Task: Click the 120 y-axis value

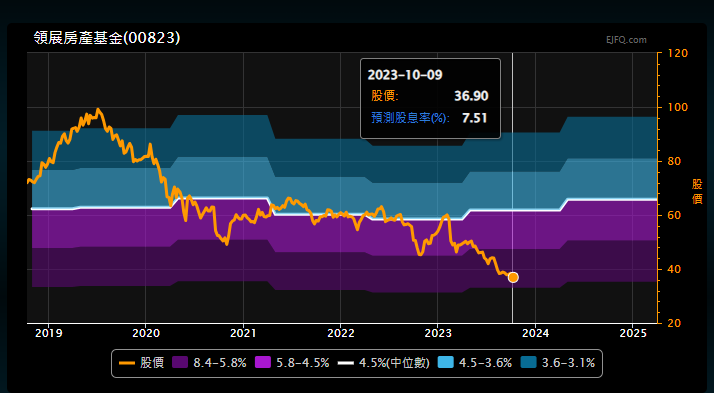Action: (x=678, y=53)
